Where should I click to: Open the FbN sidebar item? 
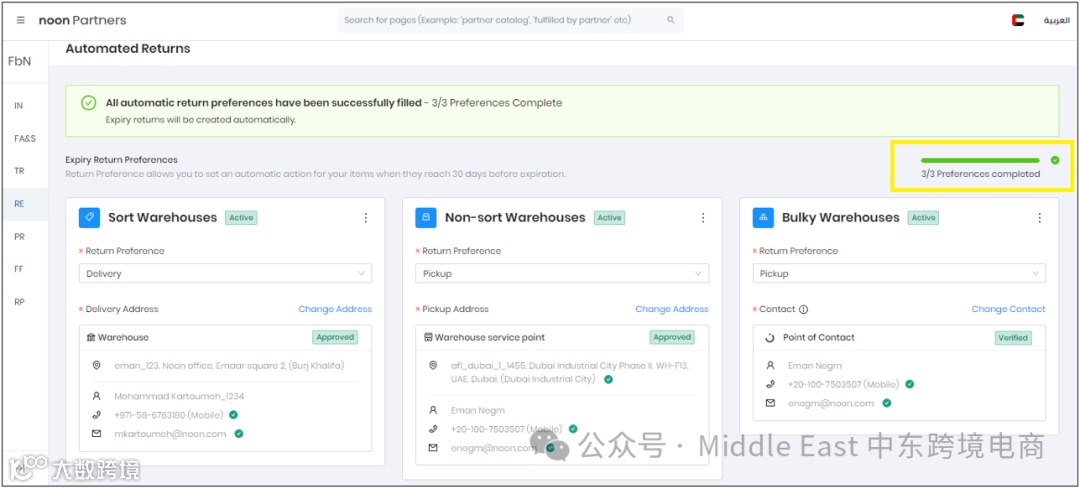pyautogui.click(x=19, y=61)
